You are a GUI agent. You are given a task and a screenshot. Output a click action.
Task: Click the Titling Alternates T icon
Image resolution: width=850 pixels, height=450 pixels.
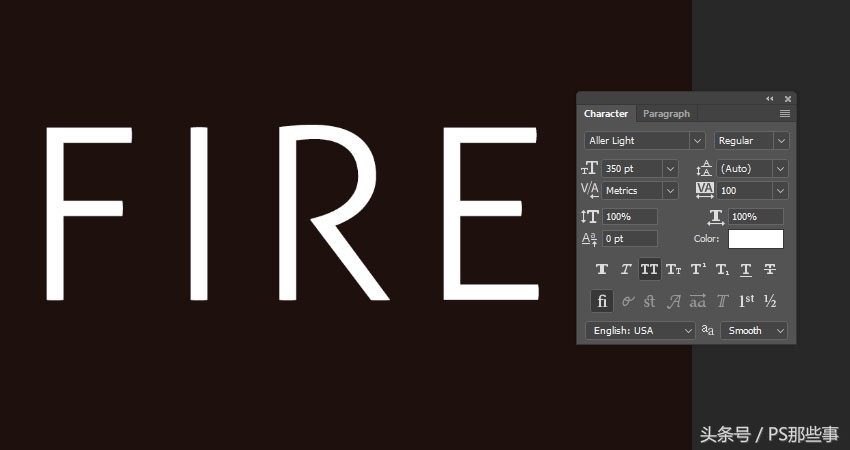point(722,301)
